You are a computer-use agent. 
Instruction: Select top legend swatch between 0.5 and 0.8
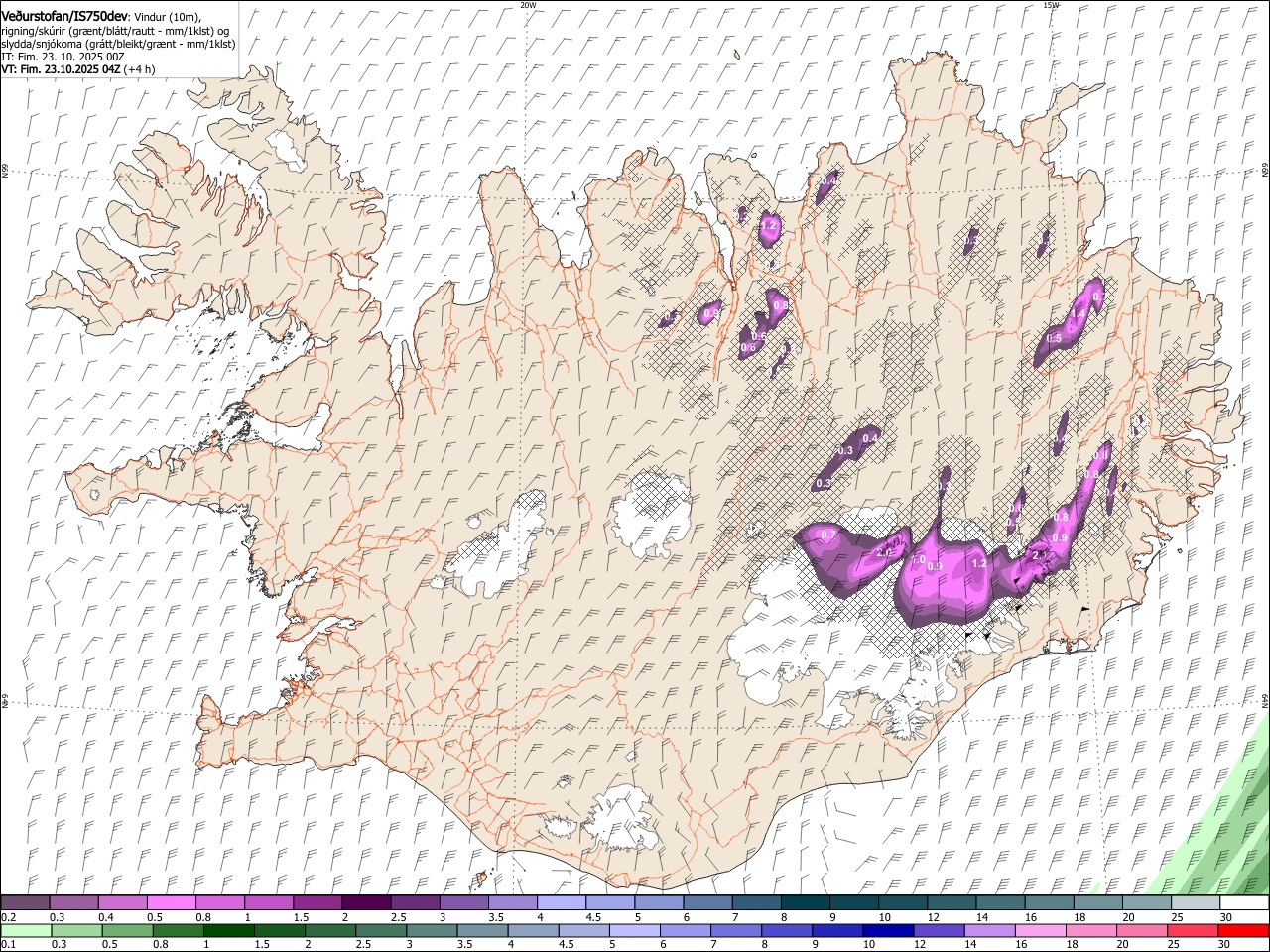pos(171,903)
